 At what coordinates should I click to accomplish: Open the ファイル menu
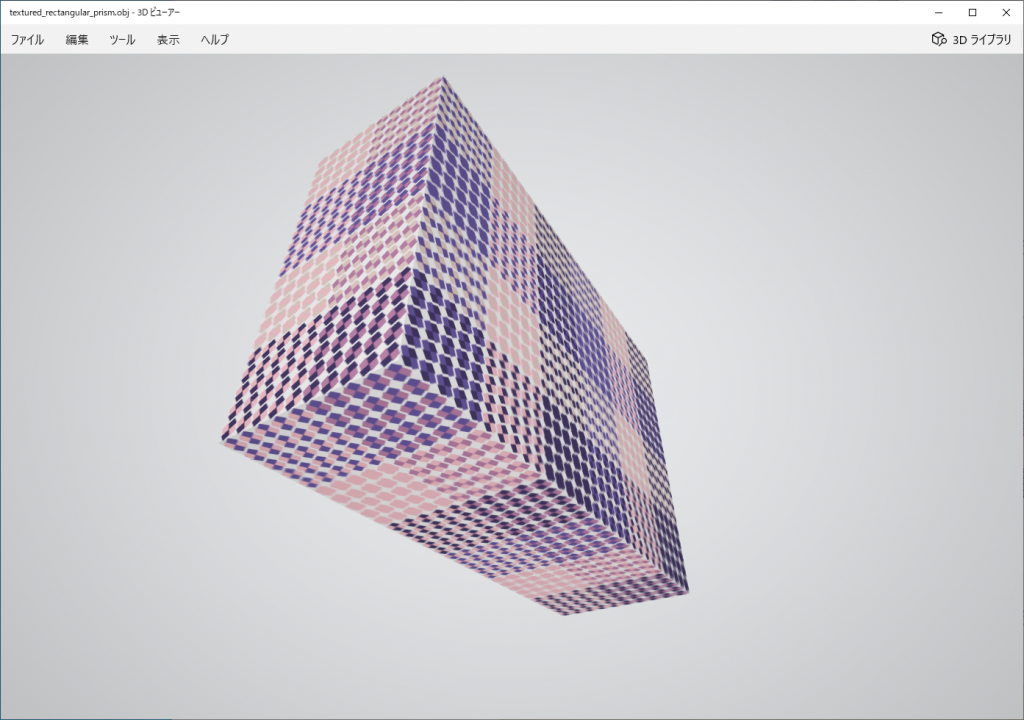(x=27, y=39)
